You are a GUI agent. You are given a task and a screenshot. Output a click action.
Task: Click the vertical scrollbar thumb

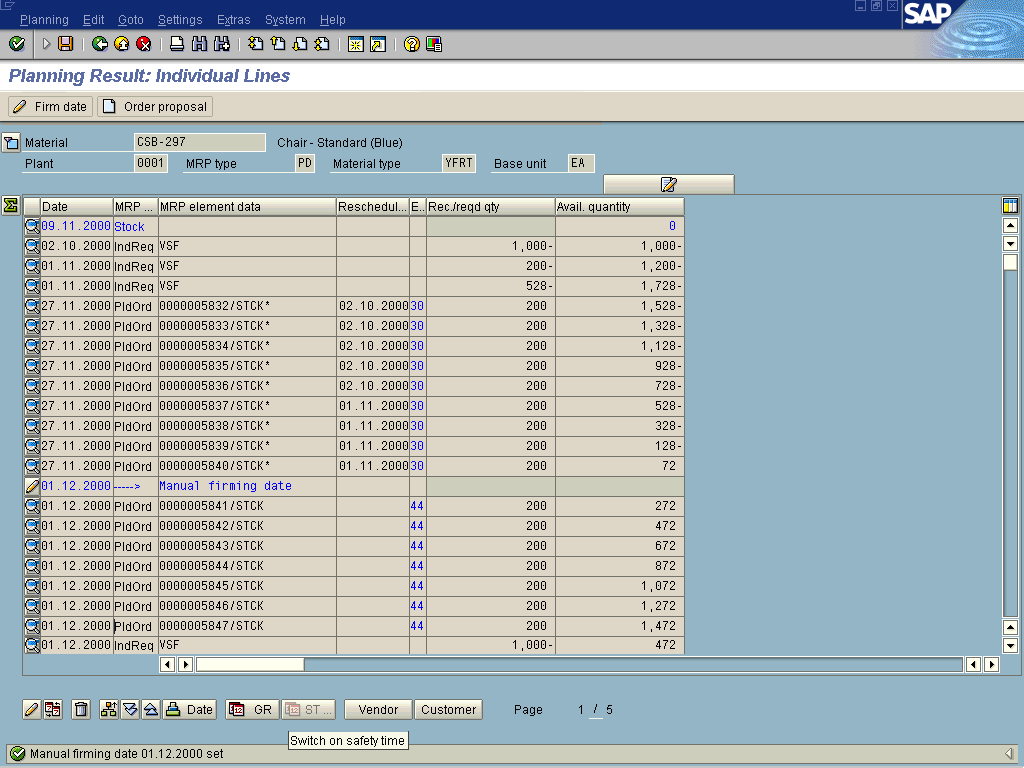click(1010, 262)
